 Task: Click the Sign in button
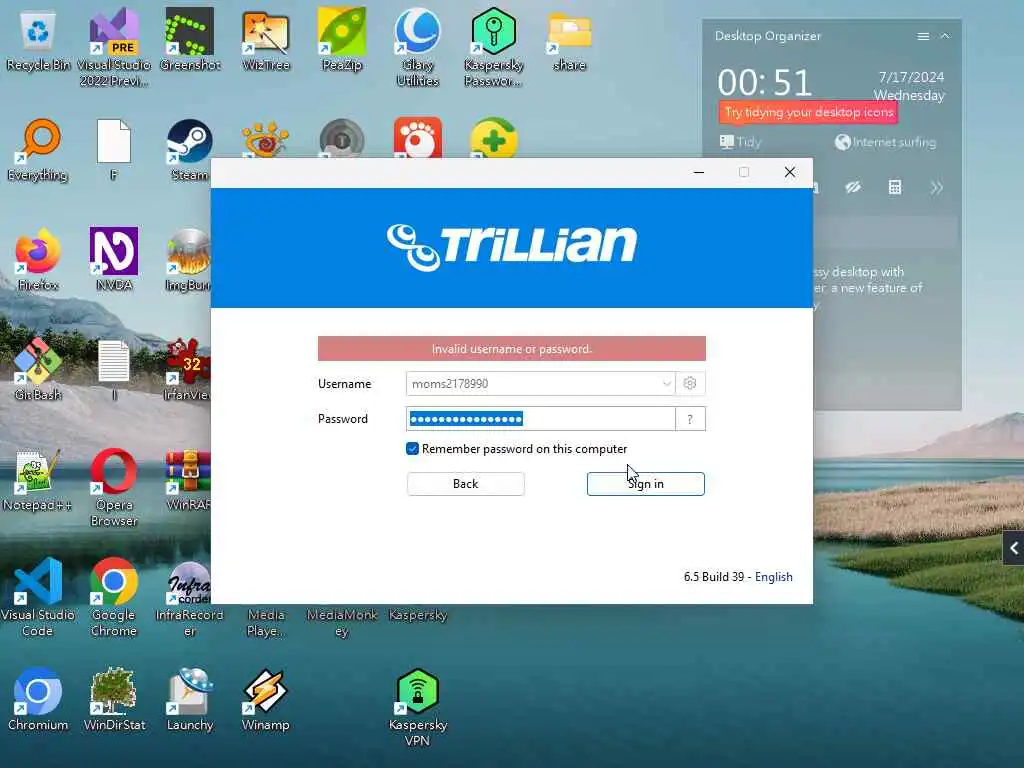pyautogui.click(x=645, y=484)
